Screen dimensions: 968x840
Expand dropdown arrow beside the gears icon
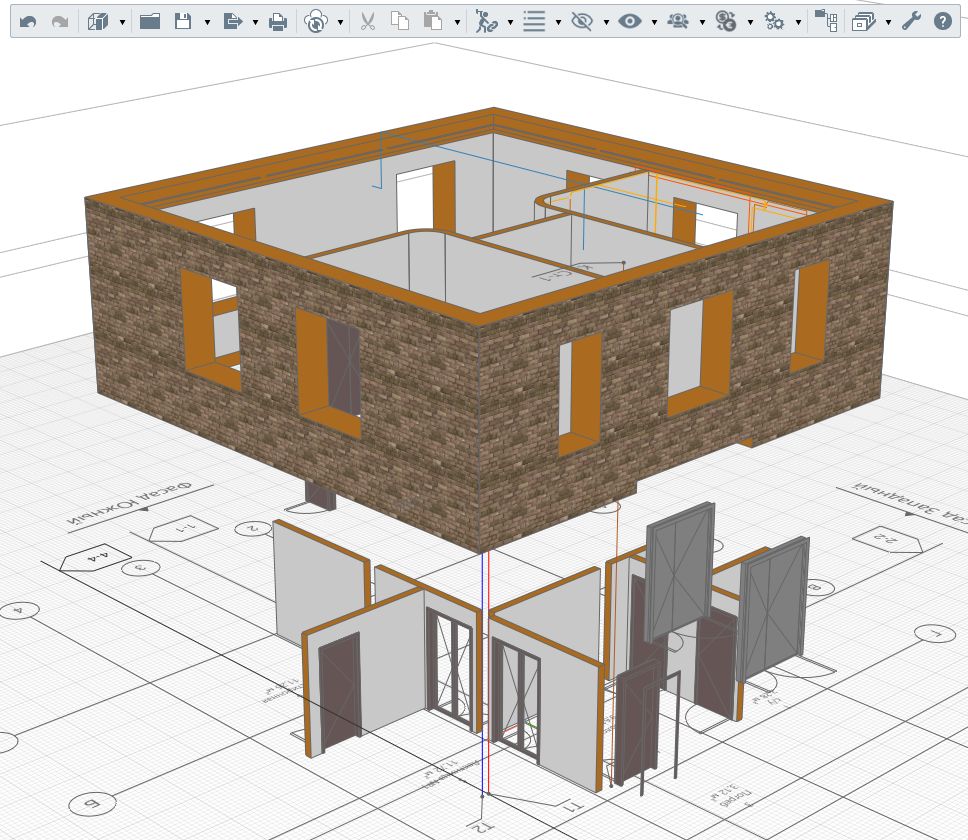pos(798,23)
